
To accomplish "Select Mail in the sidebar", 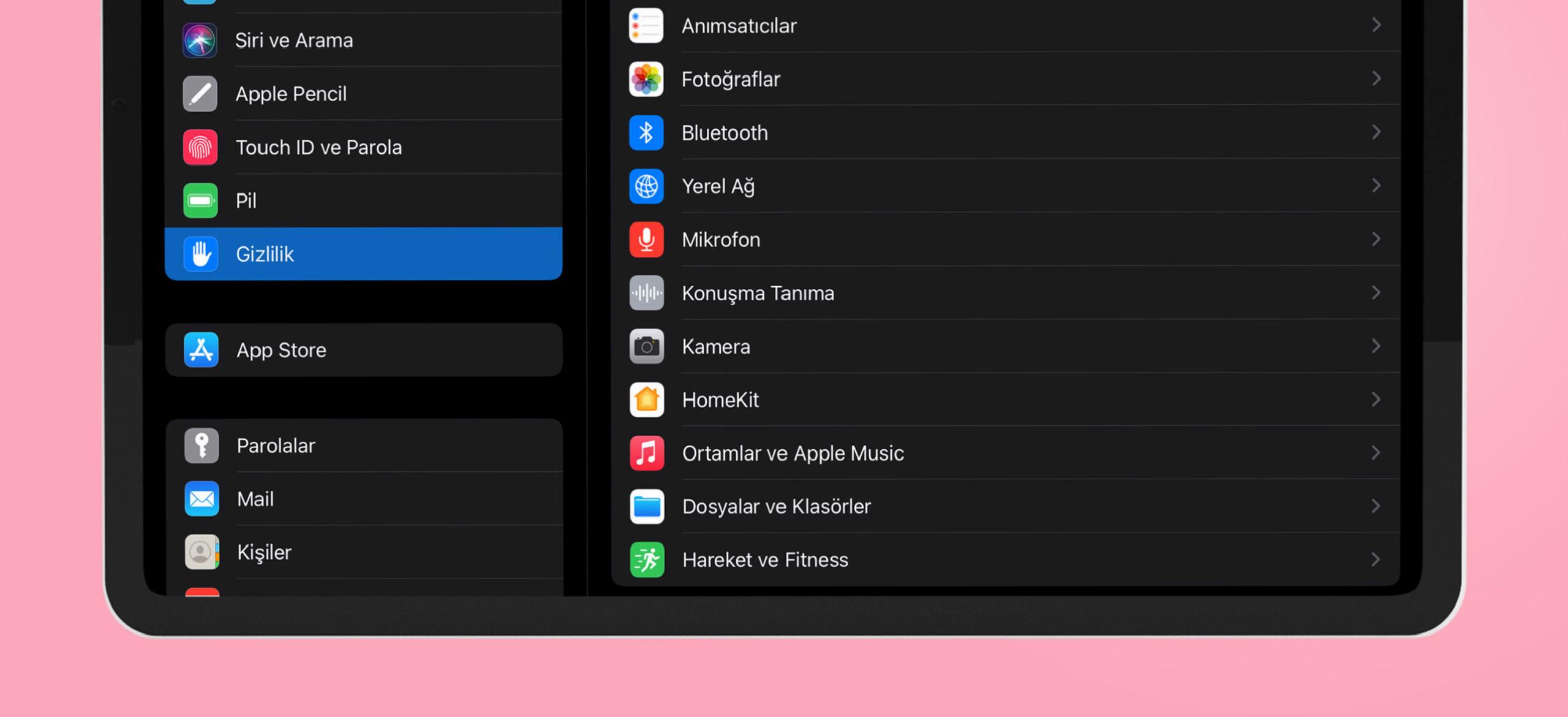I will [x=364, y=499].
